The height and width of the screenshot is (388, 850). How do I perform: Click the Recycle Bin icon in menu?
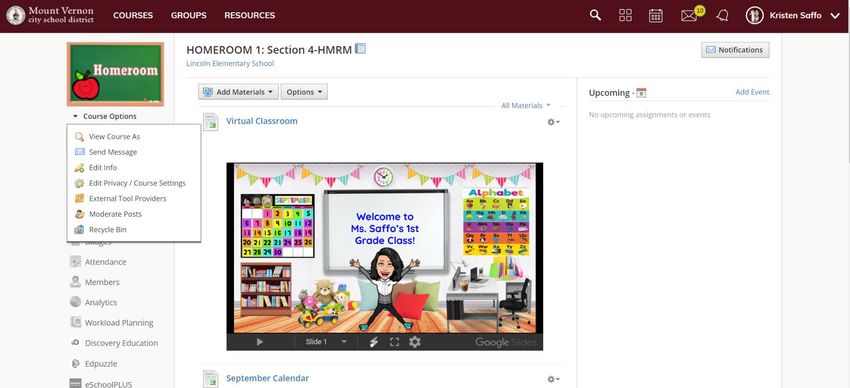[x=79, y=230]
